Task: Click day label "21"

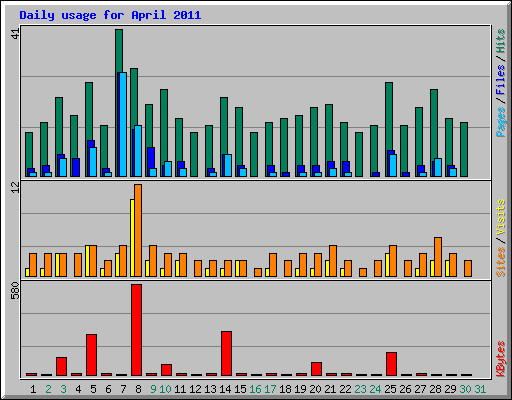Action: coord(330,389)
